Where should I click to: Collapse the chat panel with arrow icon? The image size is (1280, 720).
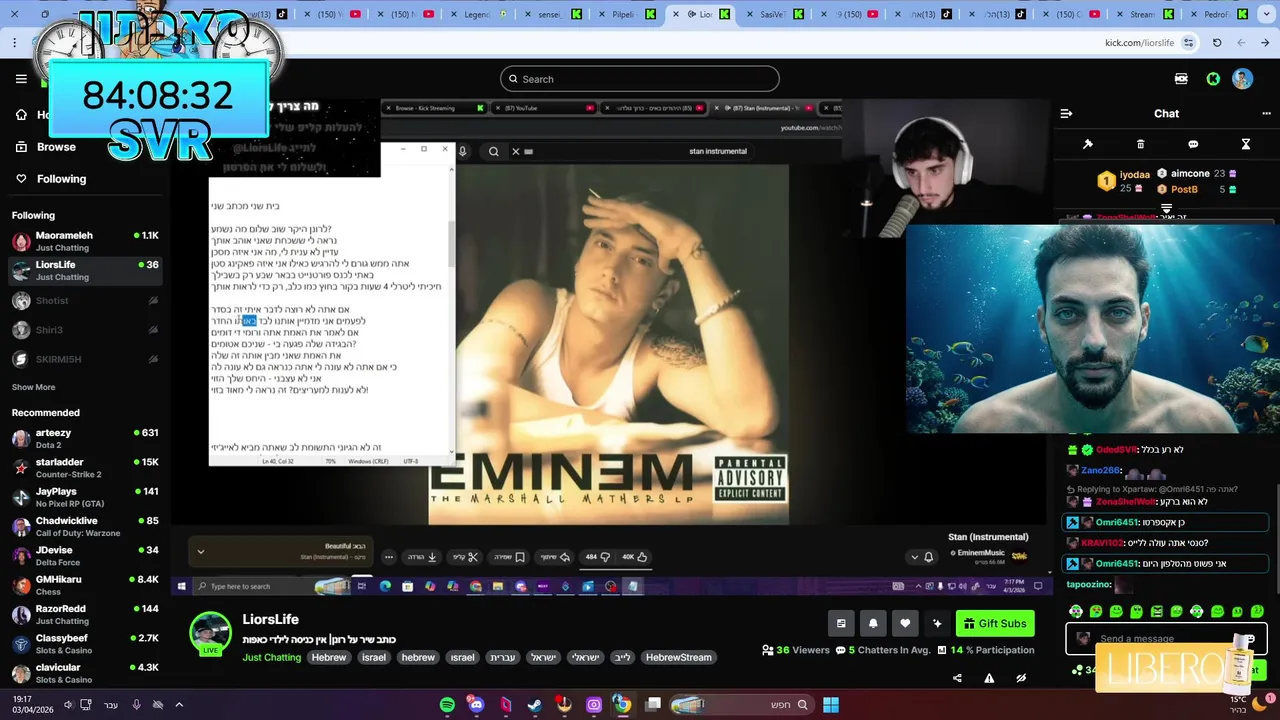pyautogui.click(x=1066, y=114)
